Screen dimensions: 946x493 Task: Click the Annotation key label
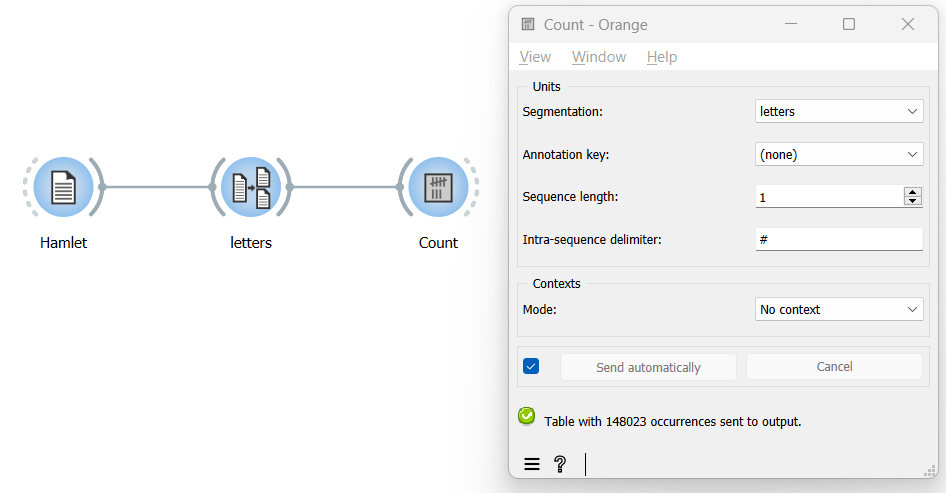pyautogui.click(x=566, y=154)
